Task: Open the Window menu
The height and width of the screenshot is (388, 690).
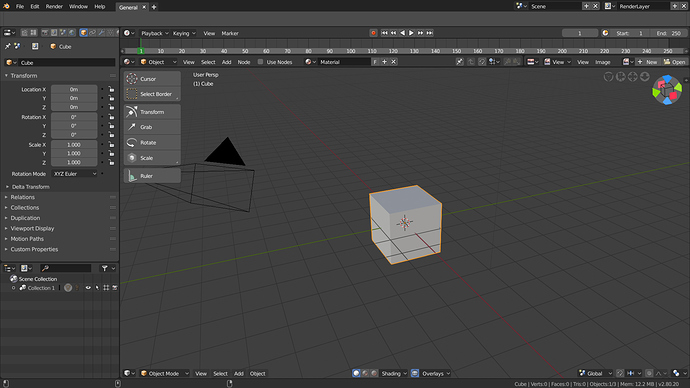Action: 78,6
